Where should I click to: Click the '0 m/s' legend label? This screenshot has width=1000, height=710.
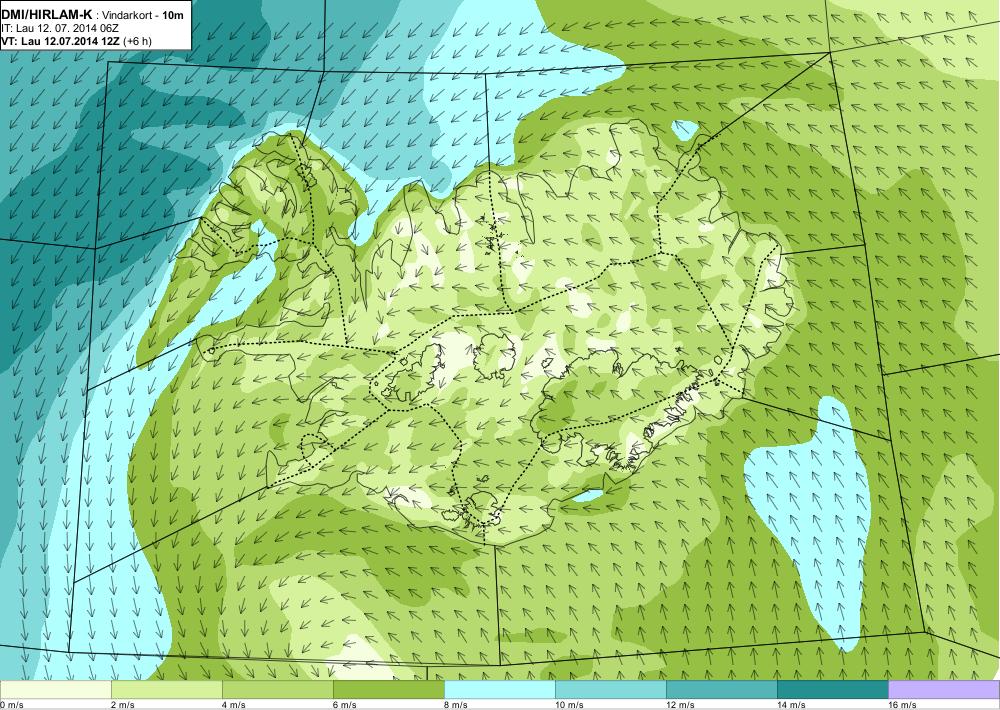point(12,705)
